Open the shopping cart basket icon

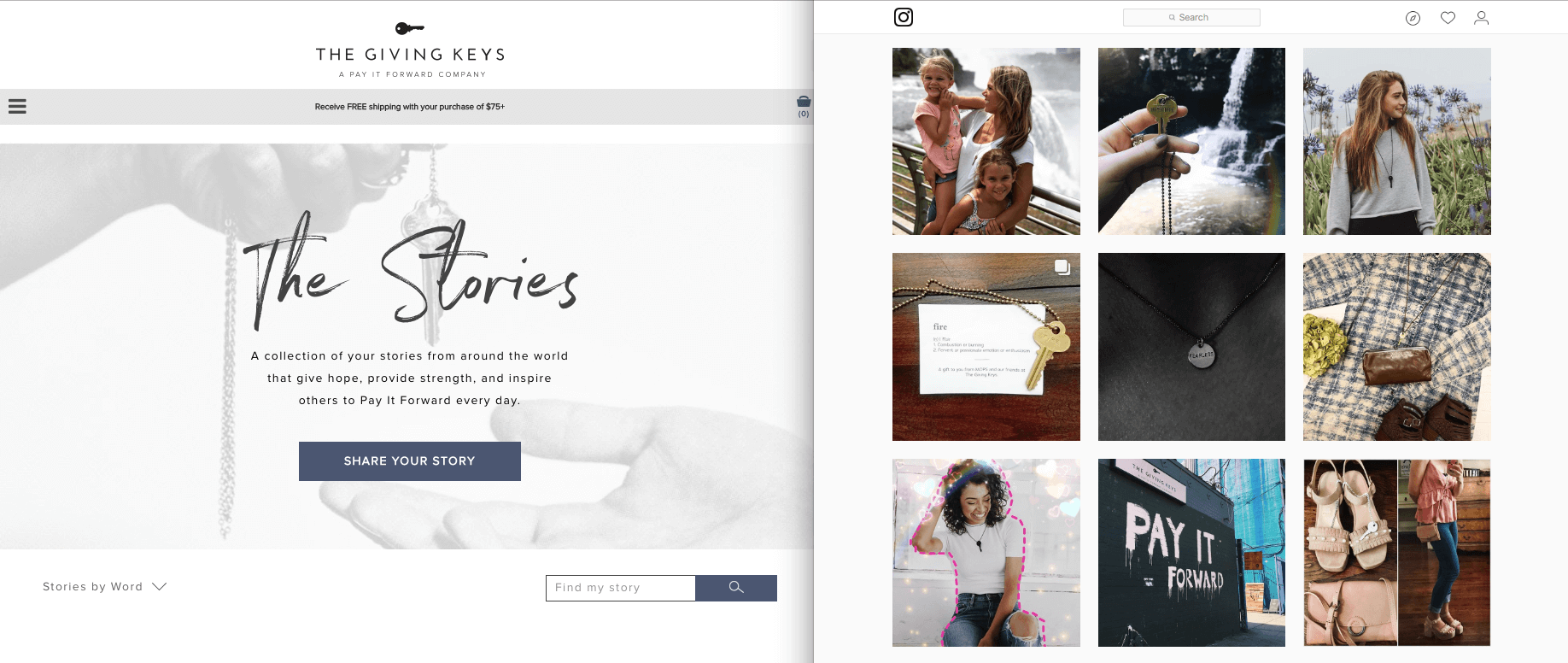click(804, 106)
